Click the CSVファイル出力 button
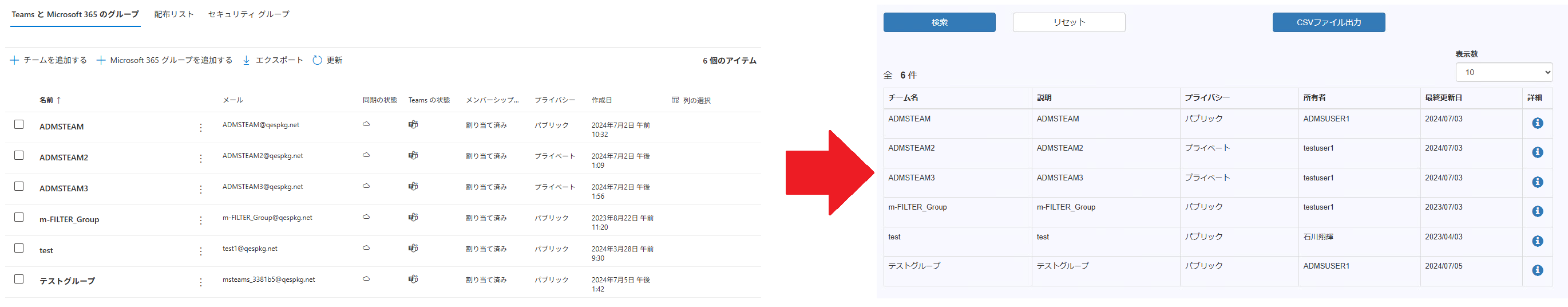This screenshot has height=307, width=1568. point(1328,22)
